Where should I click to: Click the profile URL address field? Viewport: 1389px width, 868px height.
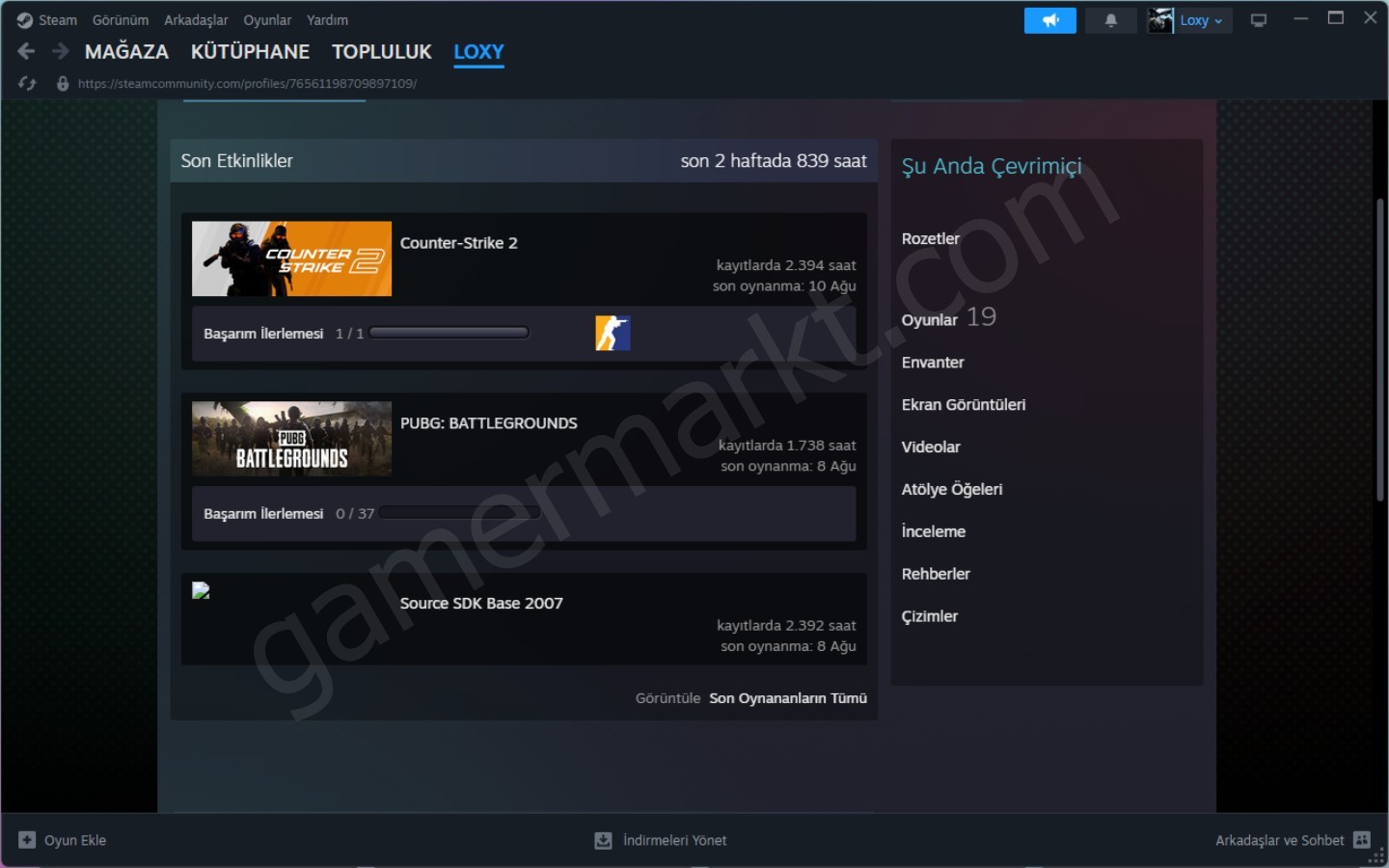click(247, 84)
